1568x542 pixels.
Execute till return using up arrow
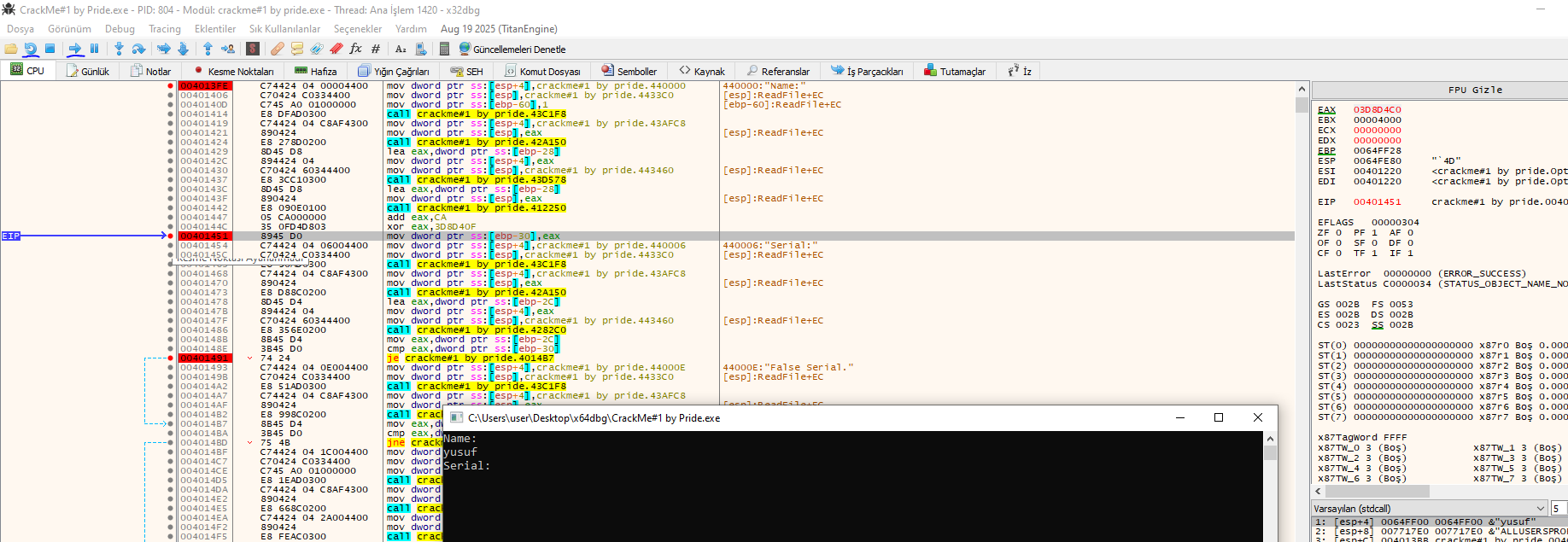click(208, 50)
